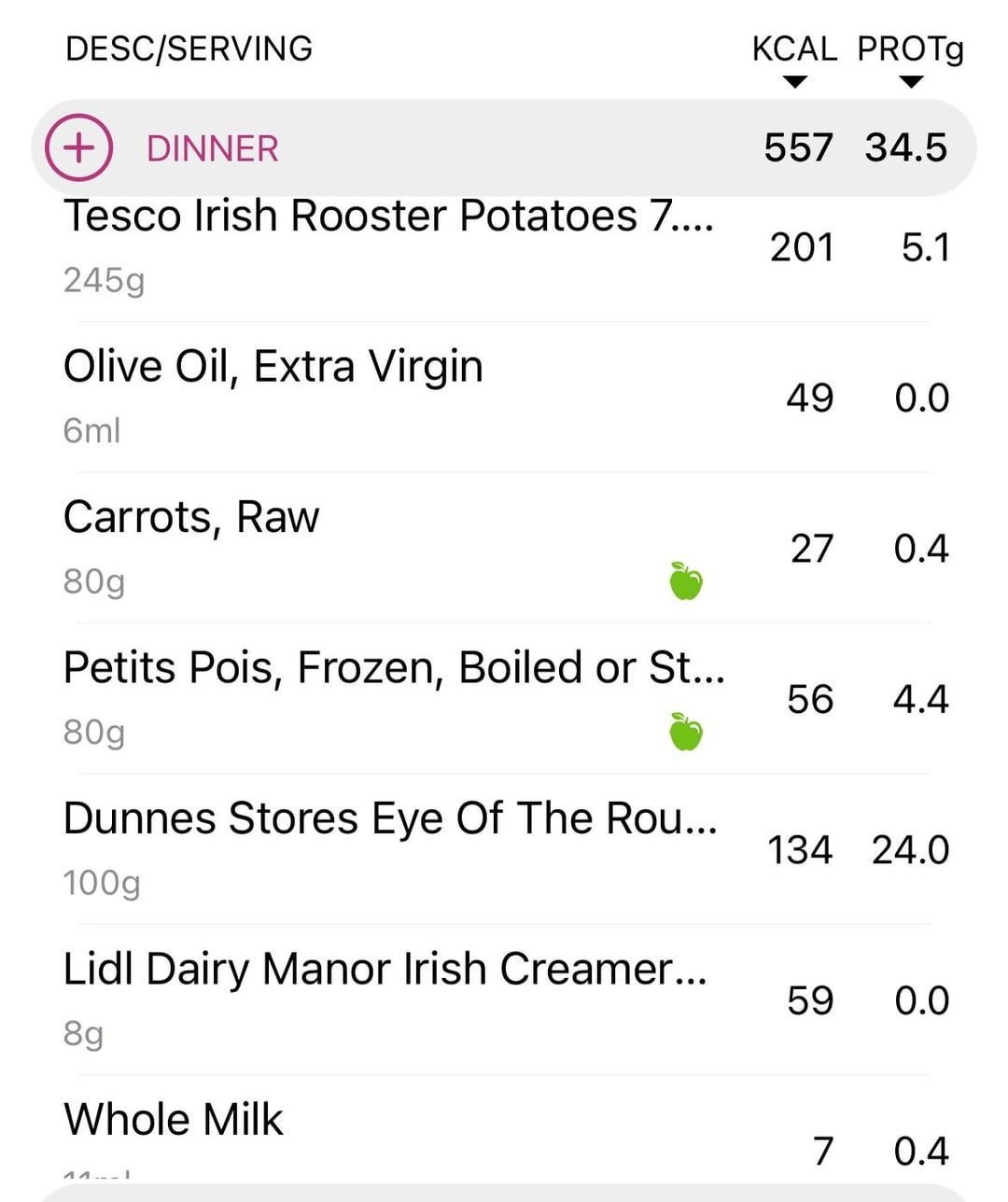Screen dimensions: 1008x1202
Task: Tap the 557 dinner calorie total
Action: 798,147
